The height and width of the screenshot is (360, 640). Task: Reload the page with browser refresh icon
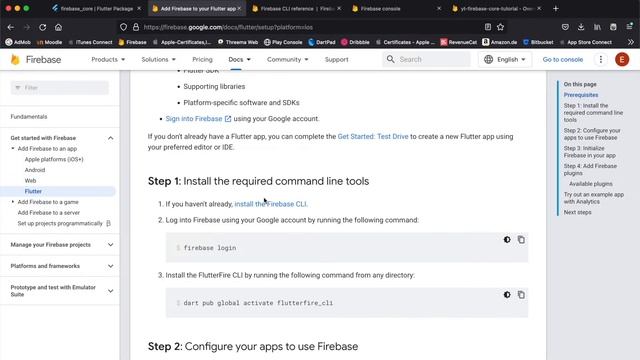[x=42, y=27]
